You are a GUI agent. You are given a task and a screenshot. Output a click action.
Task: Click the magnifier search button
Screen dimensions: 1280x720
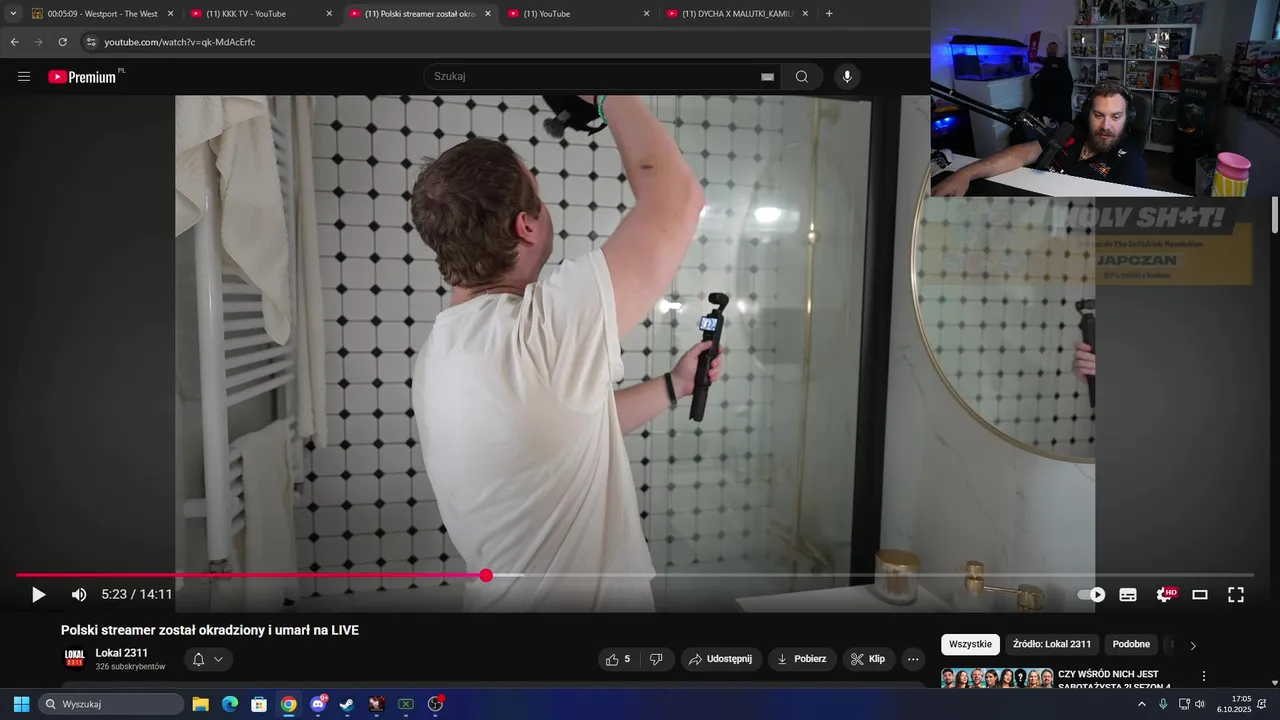pyautogui.click(x=802, y=77)
